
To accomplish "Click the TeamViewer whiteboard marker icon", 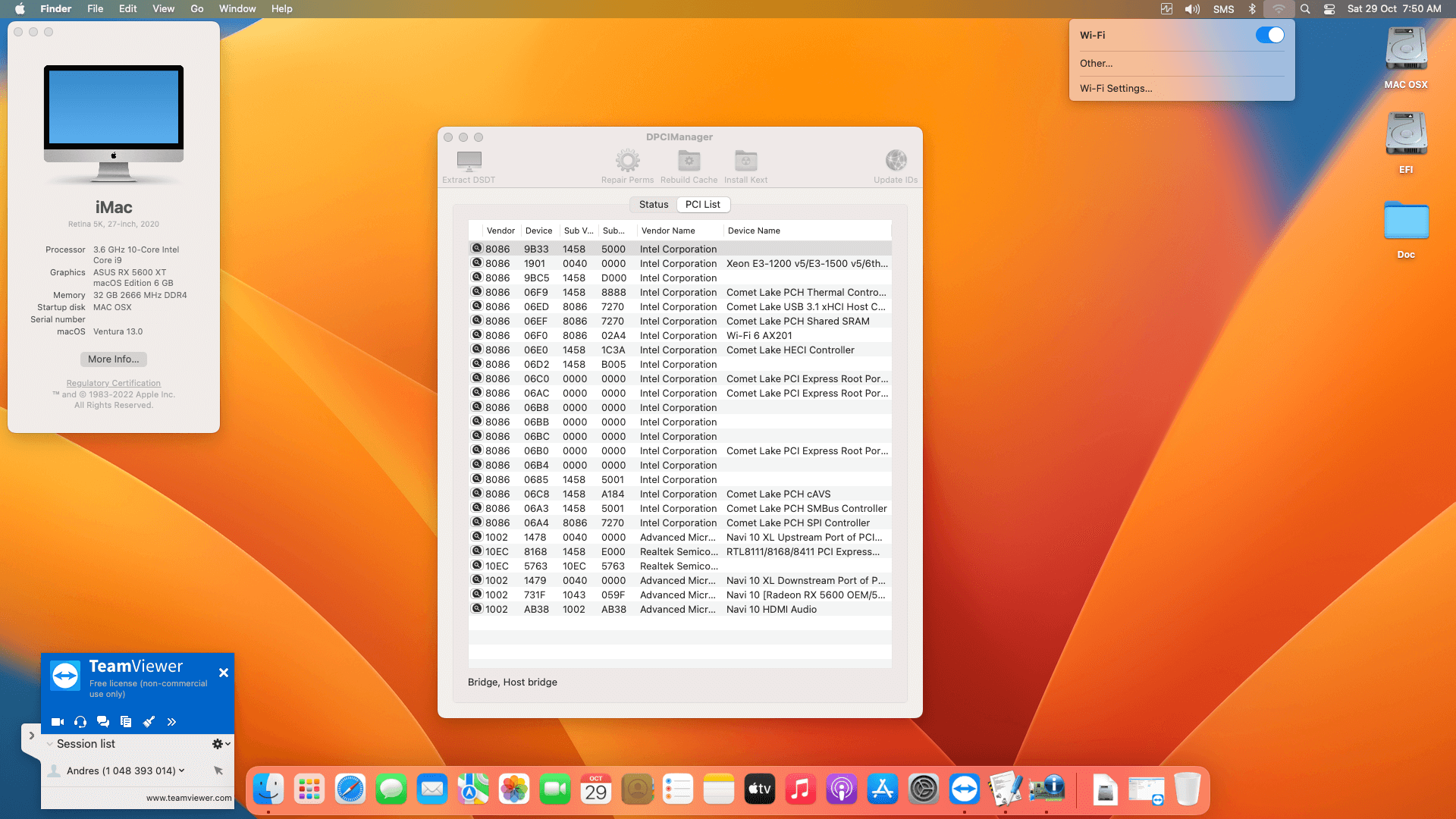I will tap(149, 722).
